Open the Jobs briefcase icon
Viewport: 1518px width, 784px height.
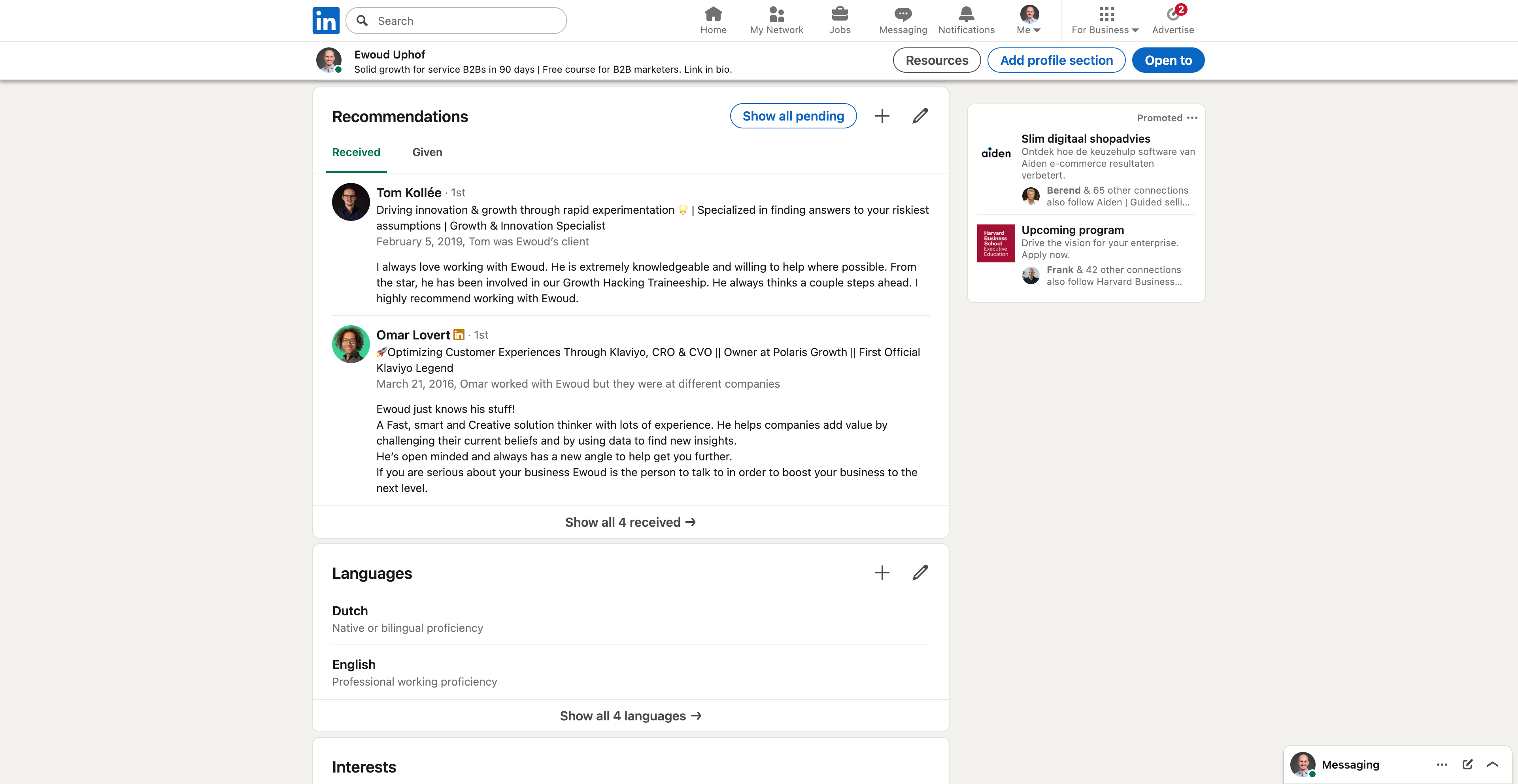[839, 14]
